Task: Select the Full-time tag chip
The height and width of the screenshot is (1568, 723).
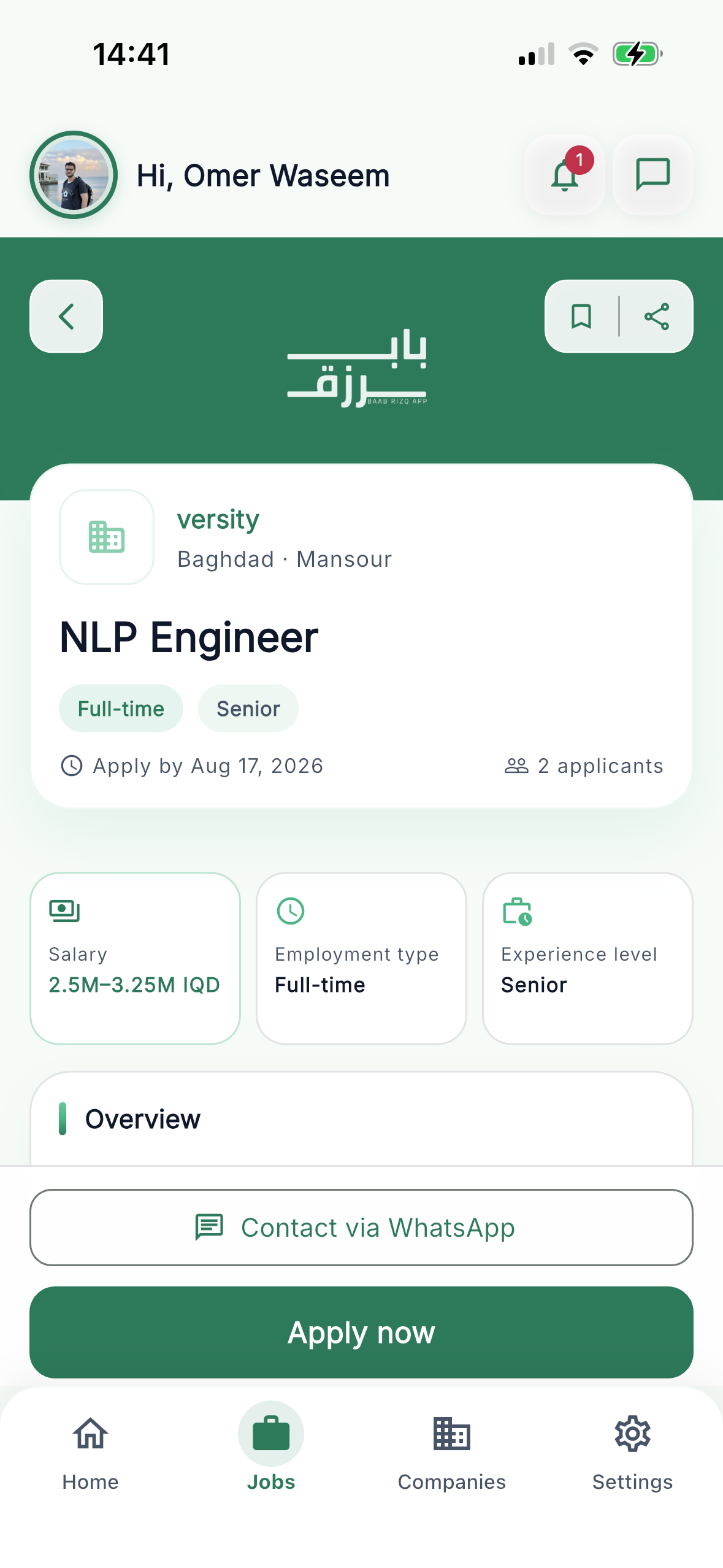Action: coord(121,709)
